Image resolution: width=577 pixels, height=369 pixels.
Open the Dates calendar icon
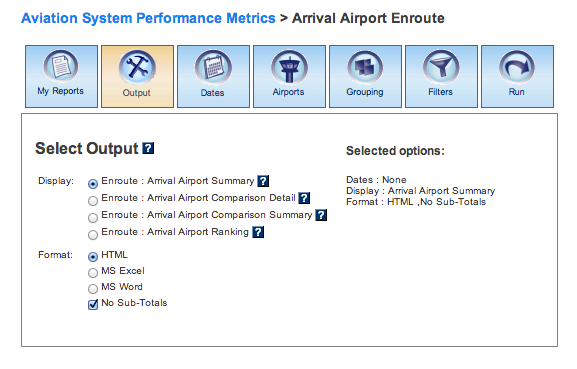[213, 67]
